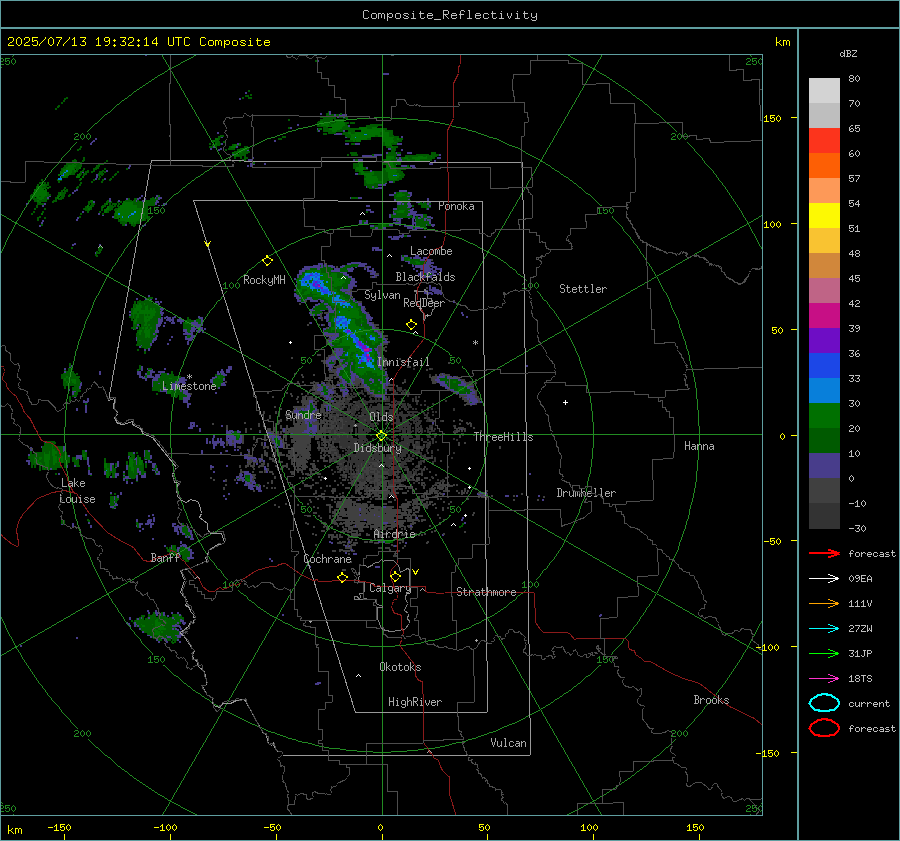Click the HighRiver town label
Screen dimensions: 900x841
coord(415,702)
